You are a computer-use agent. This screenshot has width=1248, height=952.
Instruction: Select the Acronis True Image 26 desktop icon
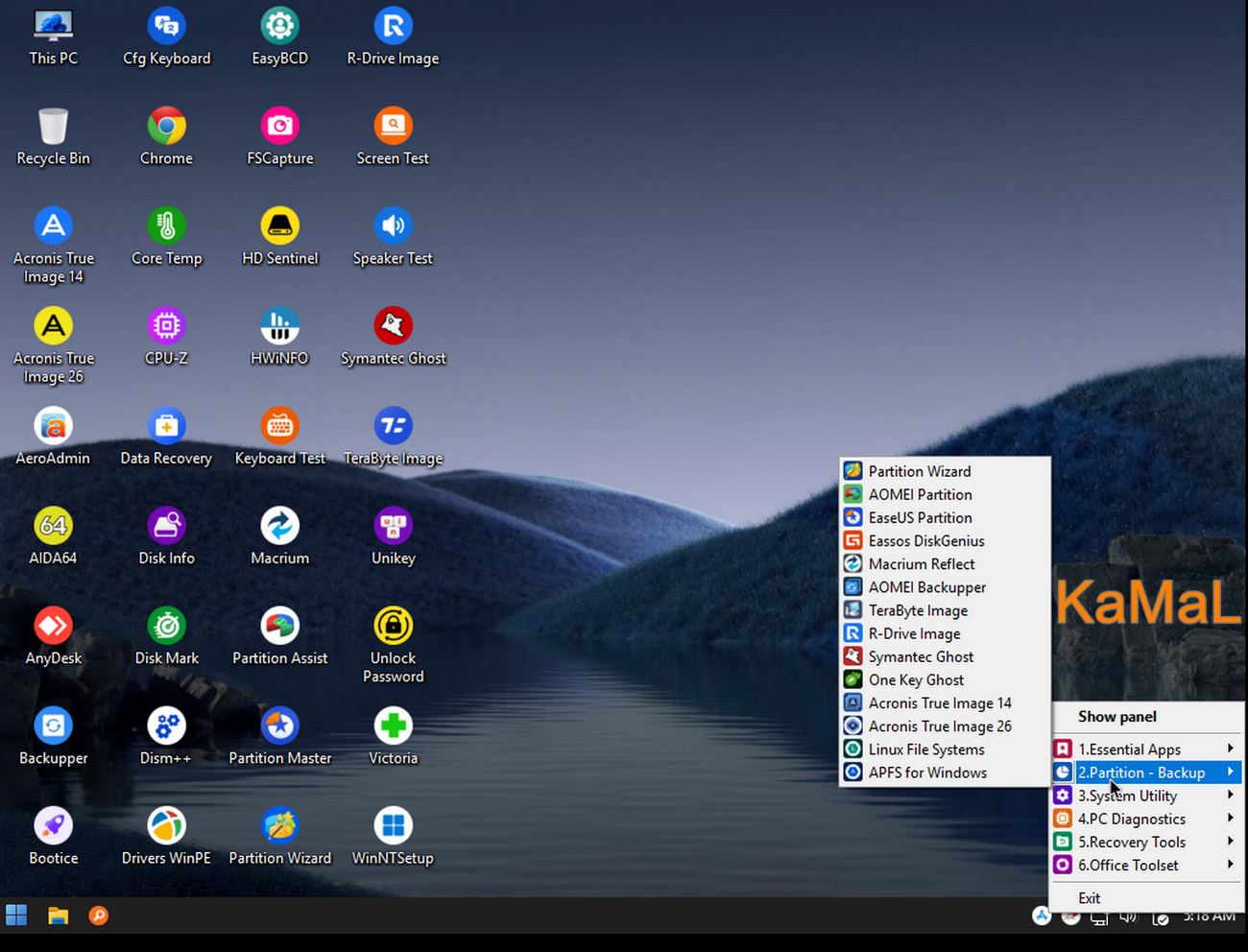[x=54, y=347]
